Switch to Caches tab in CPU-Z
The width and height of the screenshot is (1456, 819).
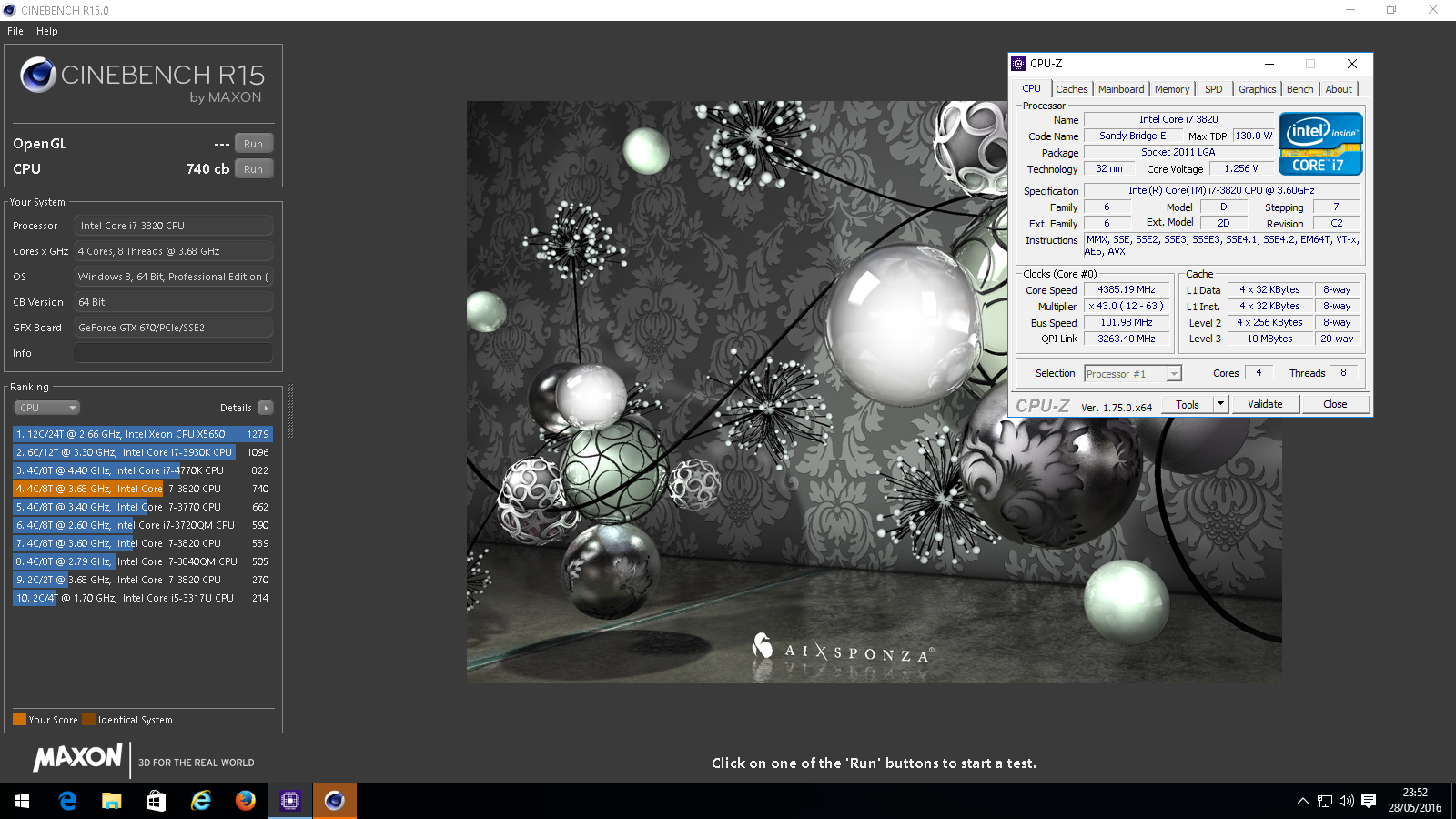(x=1072, y=89)
